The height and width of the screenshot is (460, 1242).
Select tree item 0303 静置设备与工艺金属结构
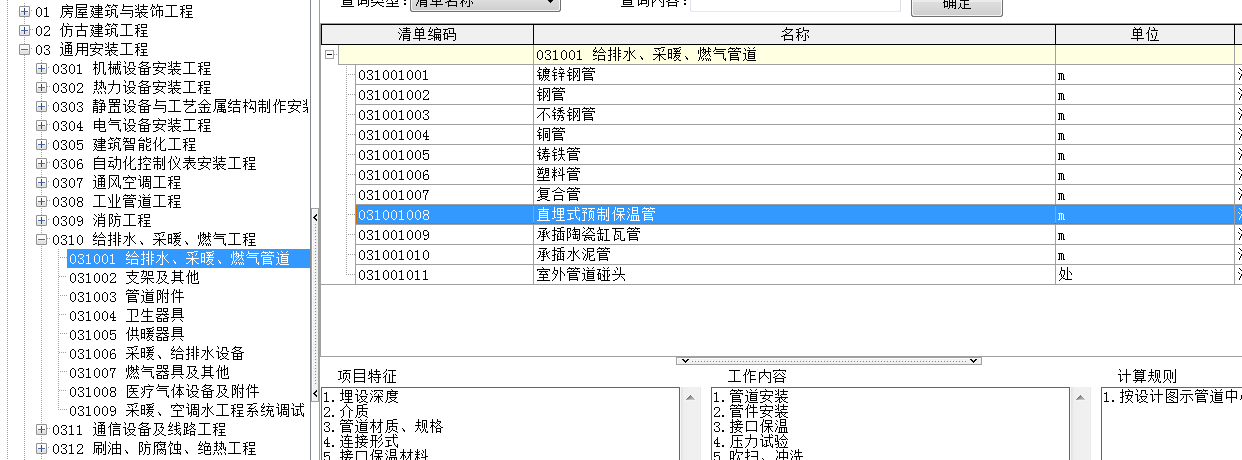point(180,107)
